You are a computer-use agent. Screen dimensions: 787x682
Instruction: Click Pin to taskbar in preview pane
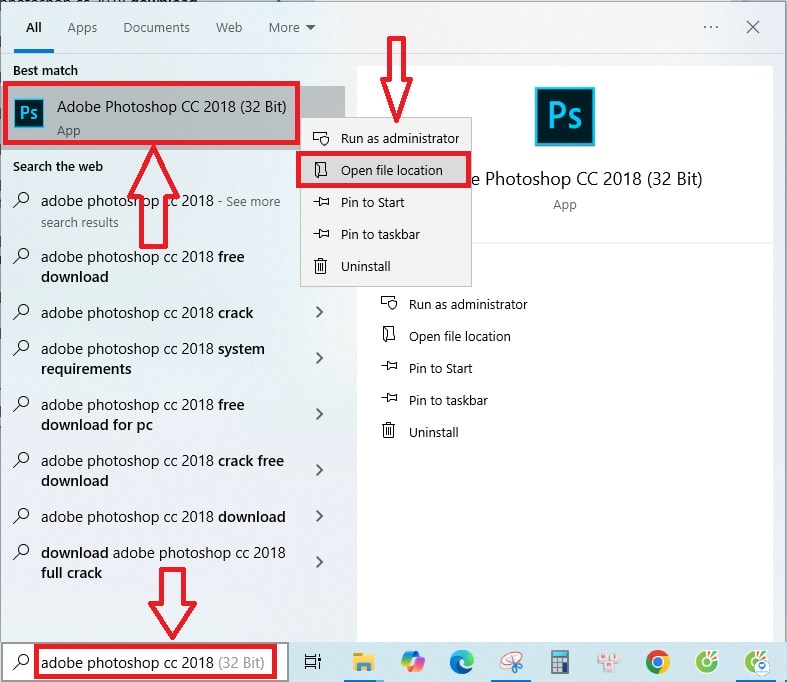pos(448,400)
